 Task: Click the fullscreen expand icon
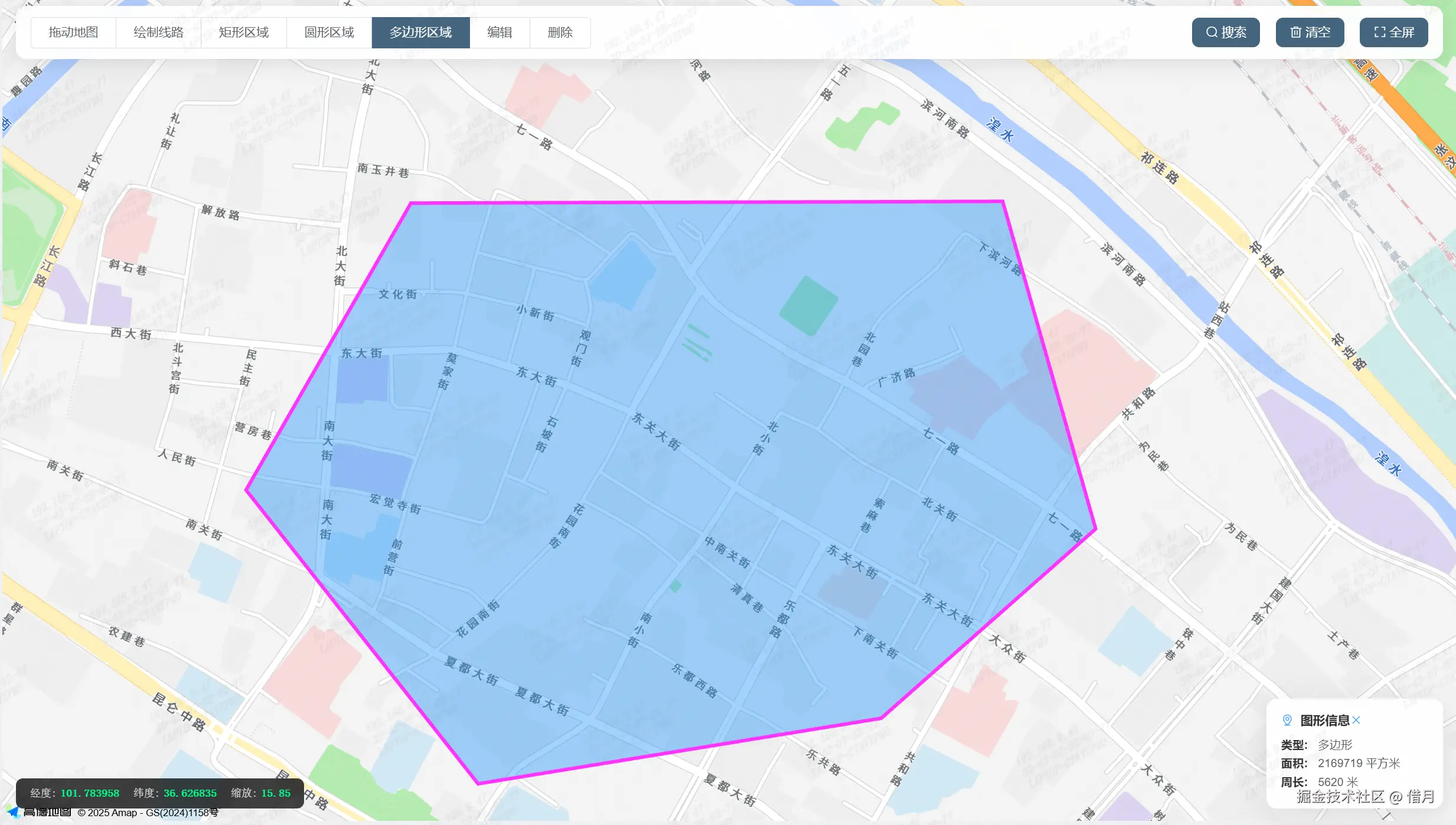click(1379, 32)
